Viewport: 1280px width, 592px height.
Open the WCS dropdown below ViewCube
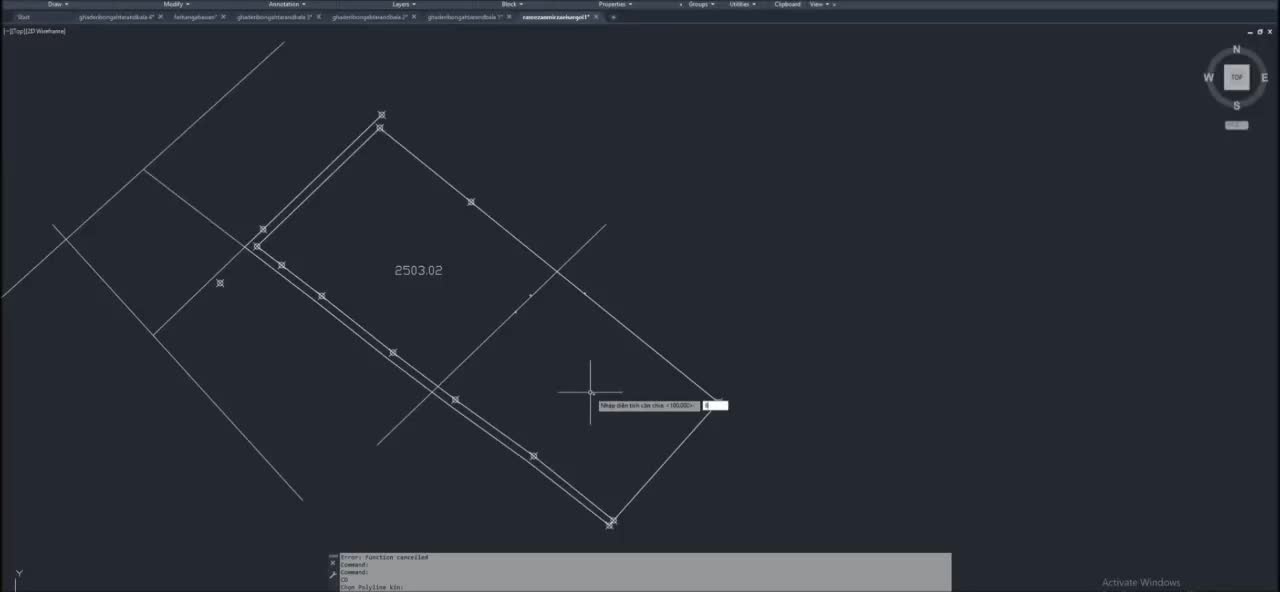tap(1236, 125)
